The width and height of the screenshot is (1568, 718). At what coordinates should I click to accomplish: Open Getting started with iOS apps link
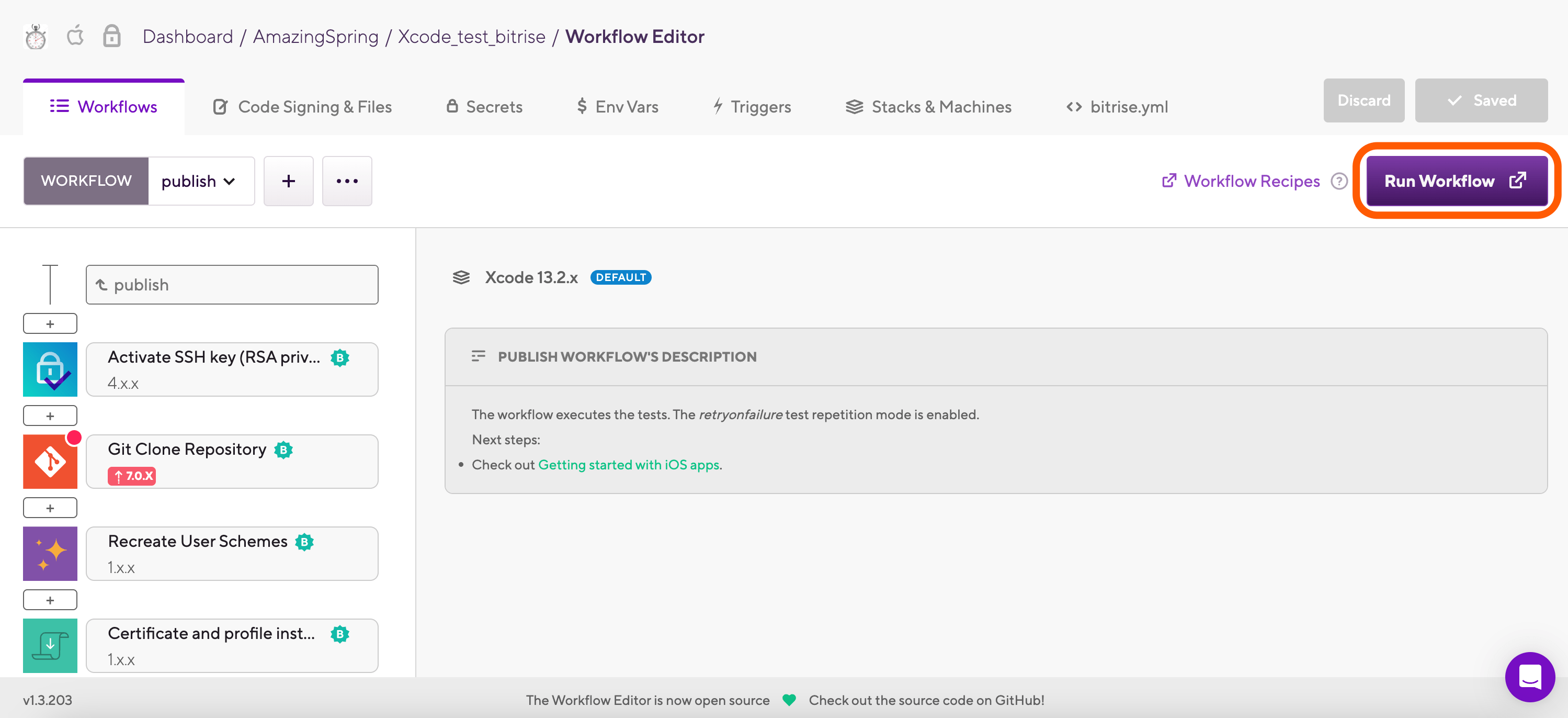coord(628,465)
